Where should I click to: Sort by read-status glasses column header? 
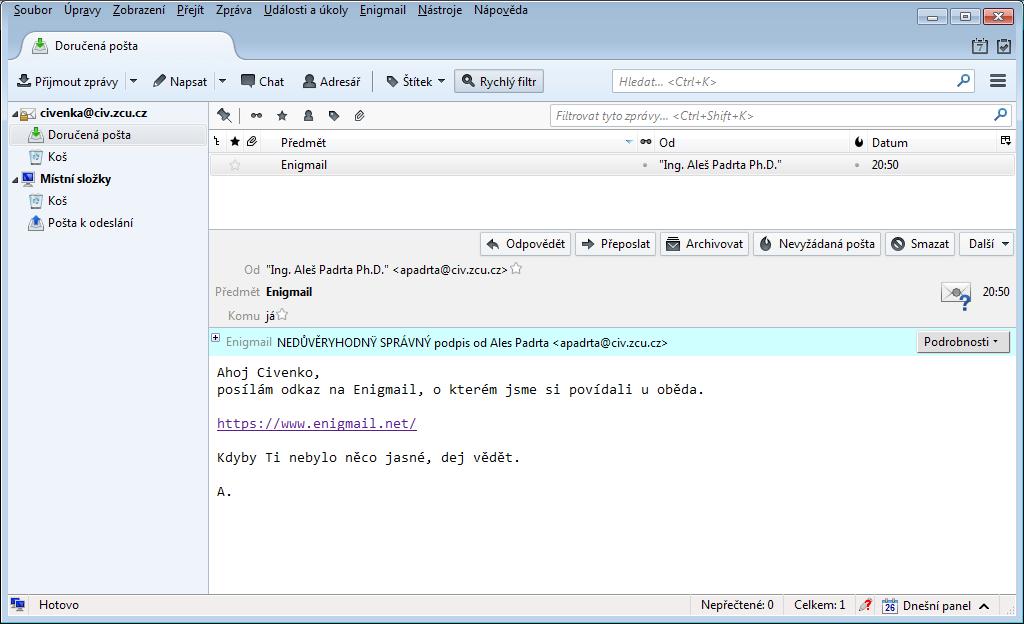tap(646, 142)
